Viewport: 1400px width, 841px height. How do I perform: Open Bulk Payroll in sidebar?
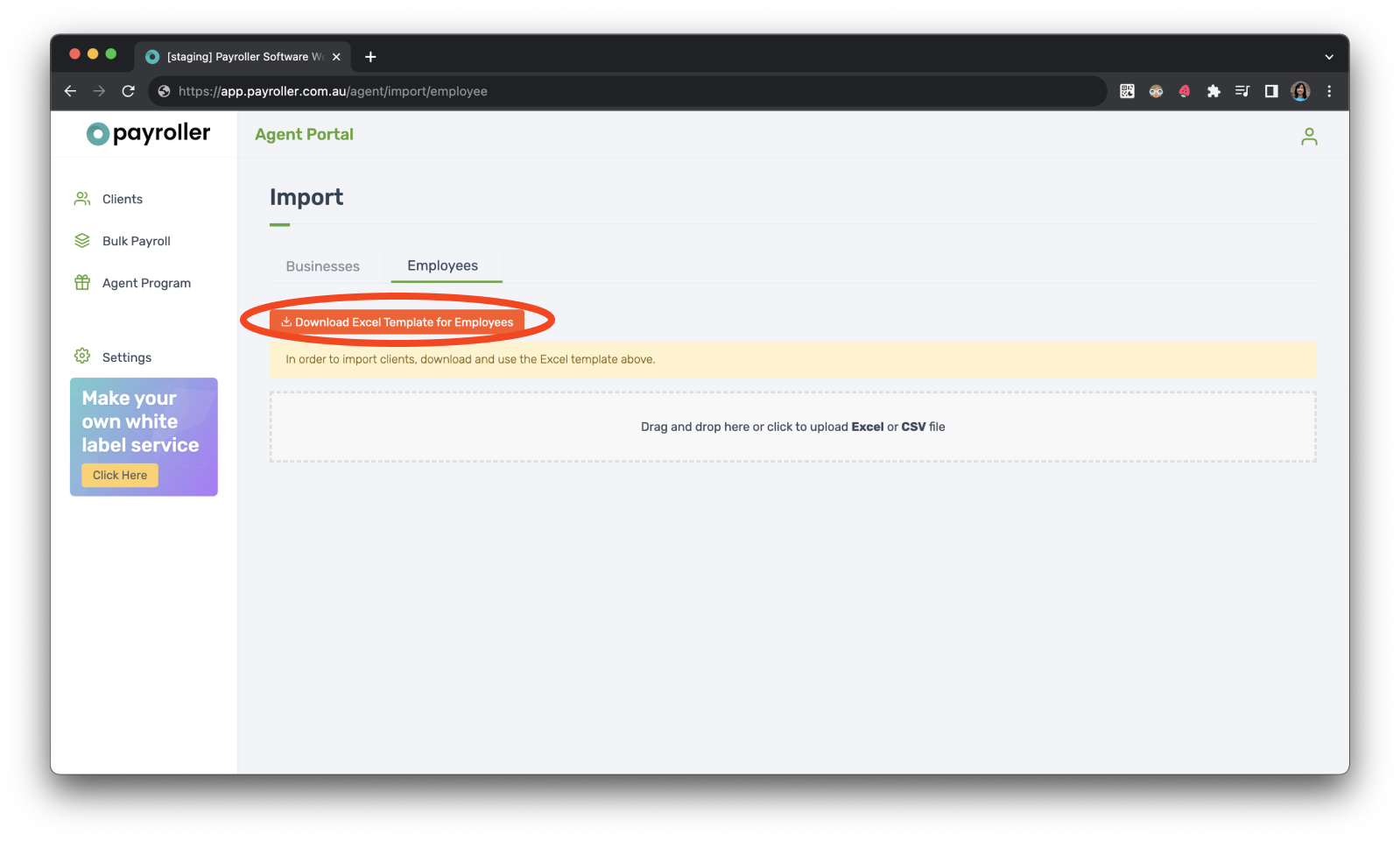click(x=136, y=241)
